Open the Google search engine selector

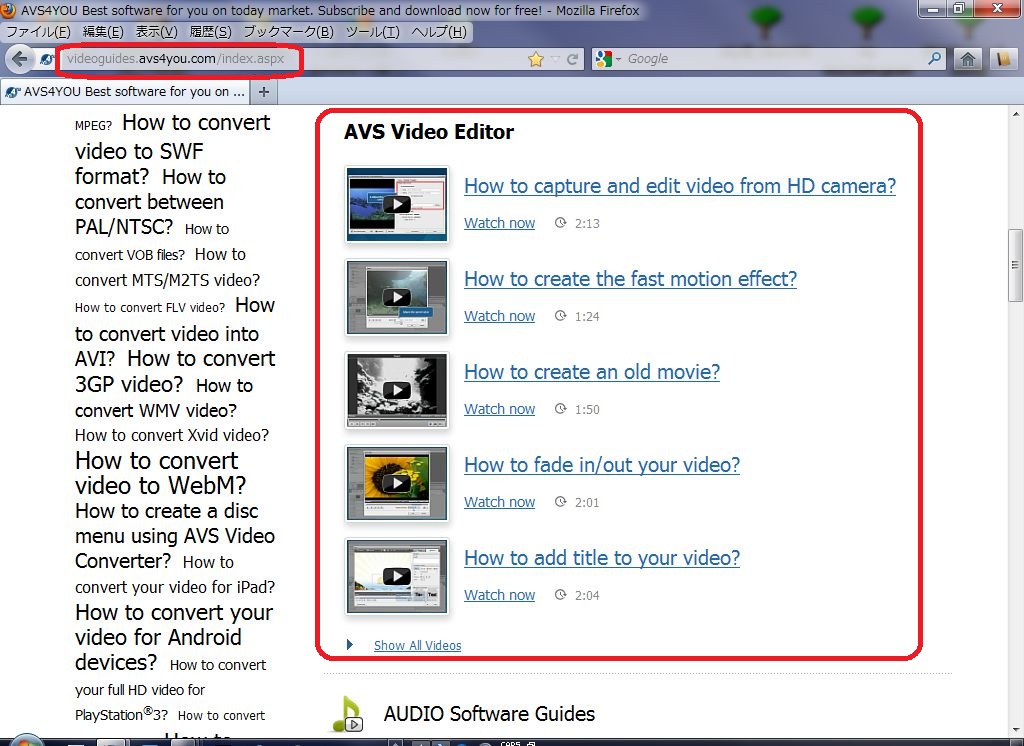[608, 59]
